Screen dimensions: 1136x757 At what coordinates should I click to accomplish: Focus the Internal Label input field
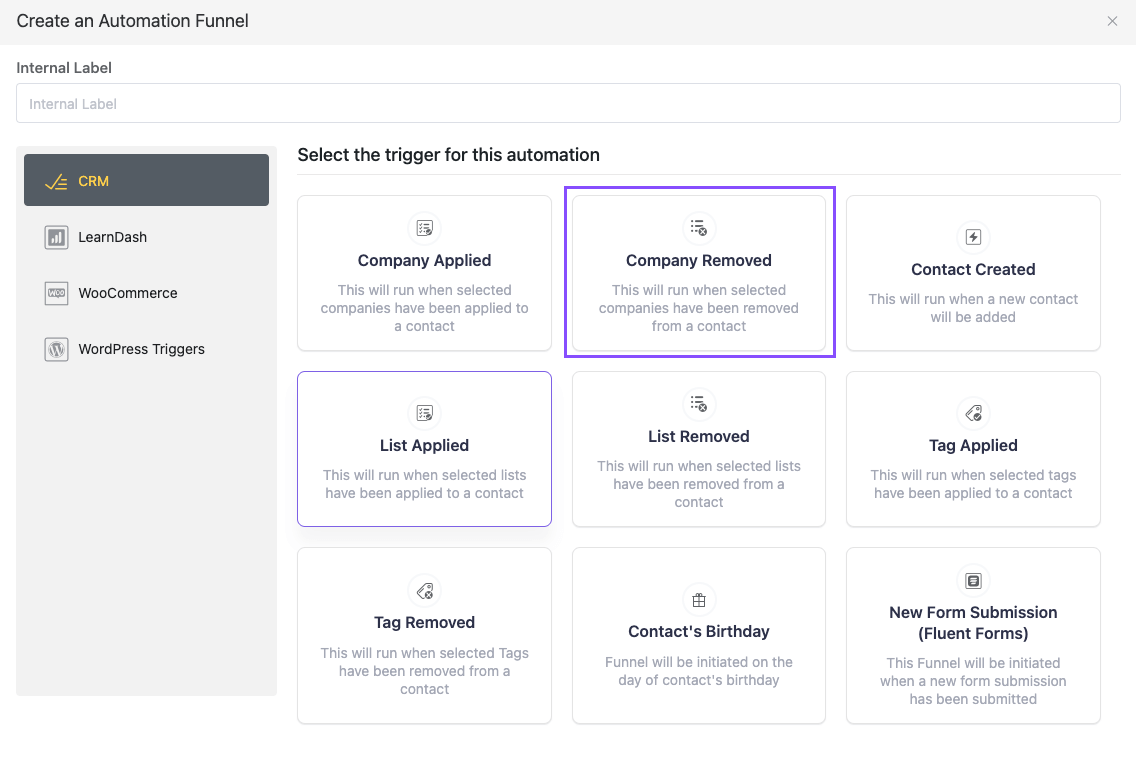click(x=568, y=104)
